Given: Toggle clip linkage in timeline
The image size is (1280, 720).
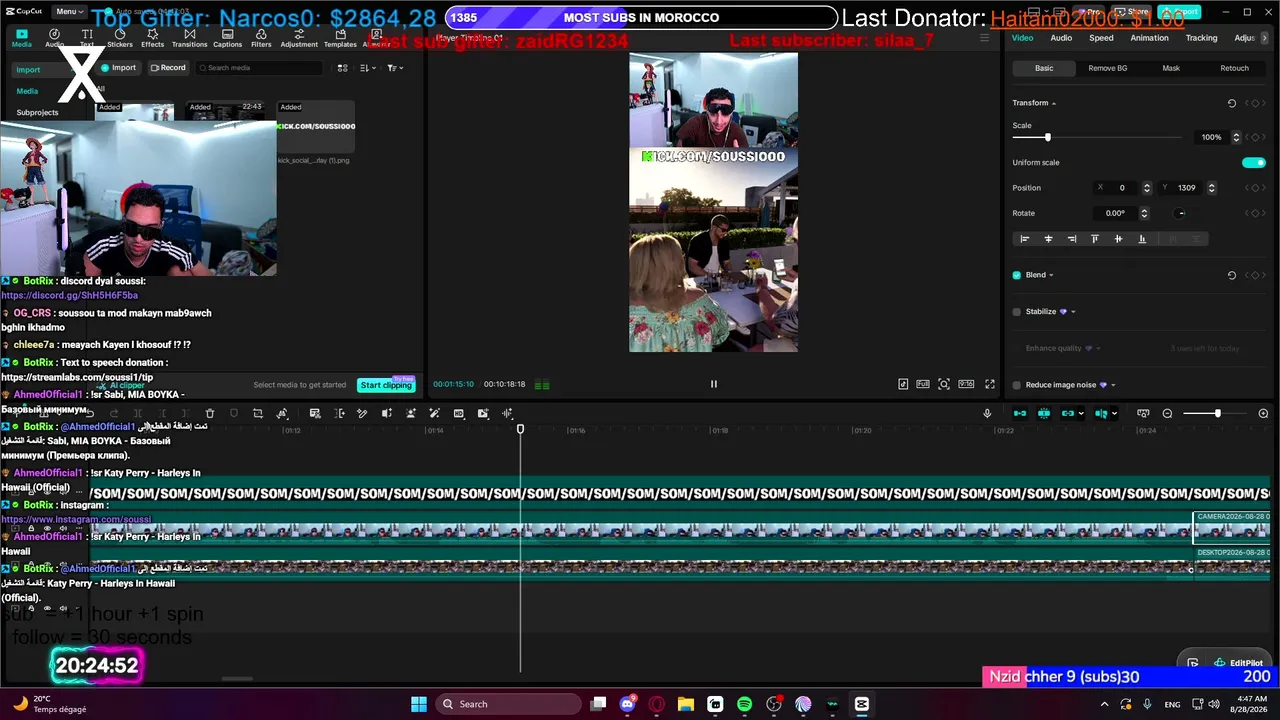Looking at the screenshot, I should [1068, 413].
